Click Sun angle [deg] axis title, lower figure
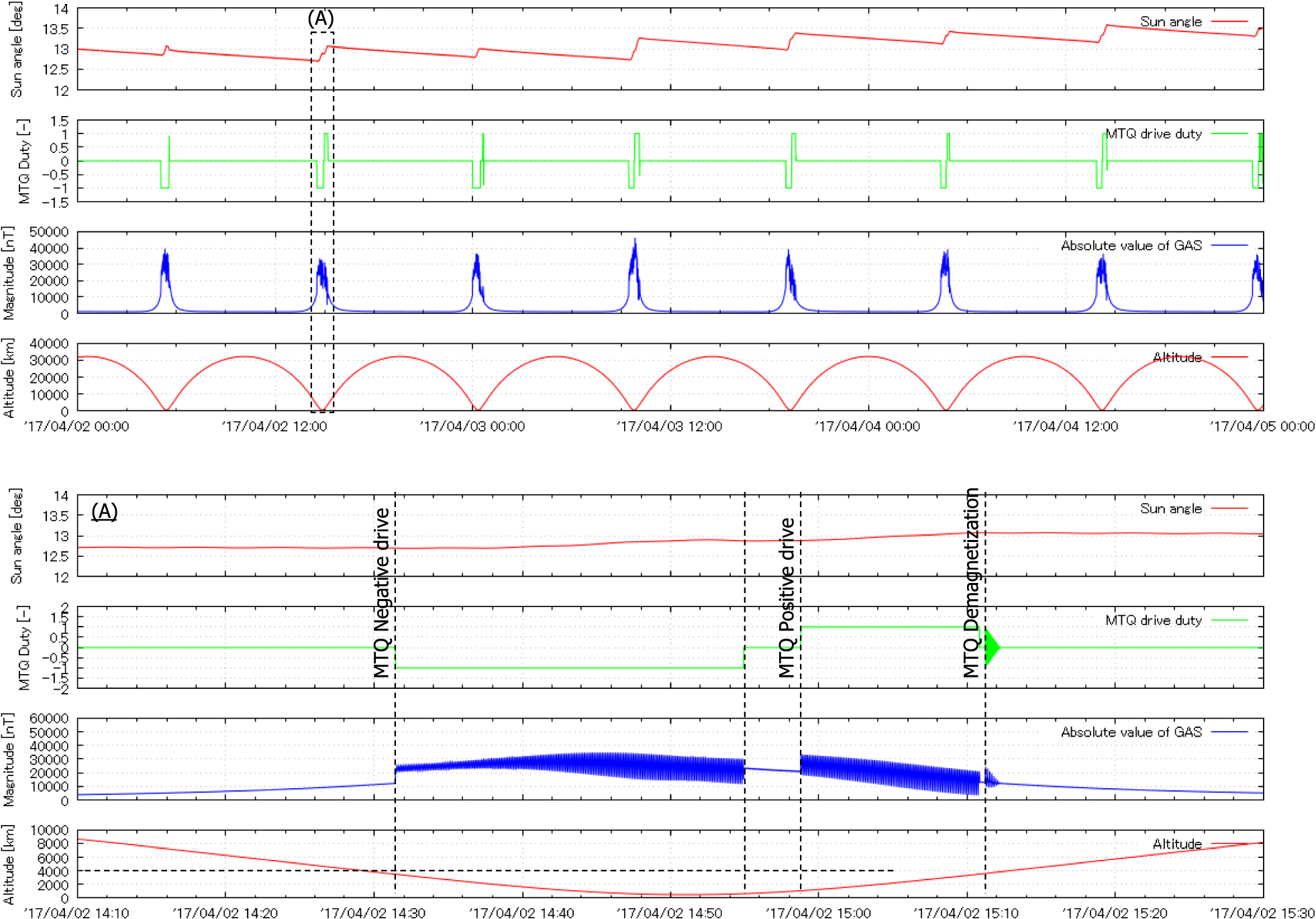This screenshot has height=919, width=1316. tap(16, 536)
